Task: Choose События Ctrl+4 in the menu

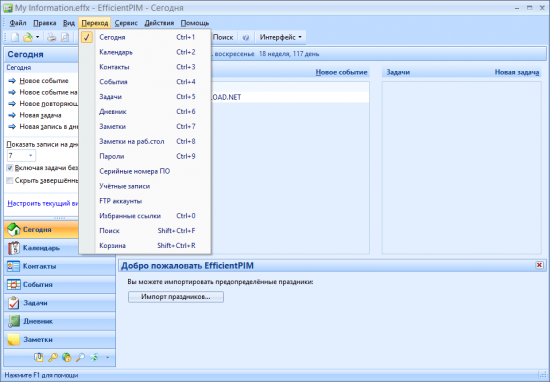Action: (145, 82)
